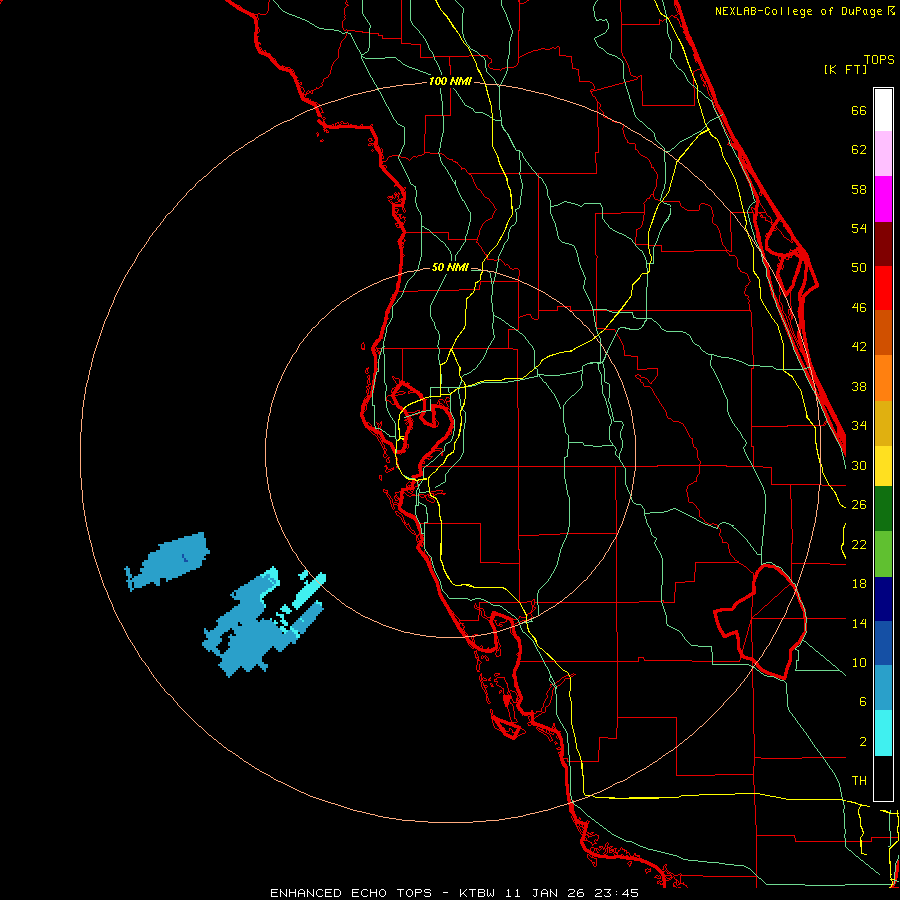The width and height of the screenshot is (900, 900).
Task: Click the legend value 46
Action: pyautogui.click(x=859, y=308)
